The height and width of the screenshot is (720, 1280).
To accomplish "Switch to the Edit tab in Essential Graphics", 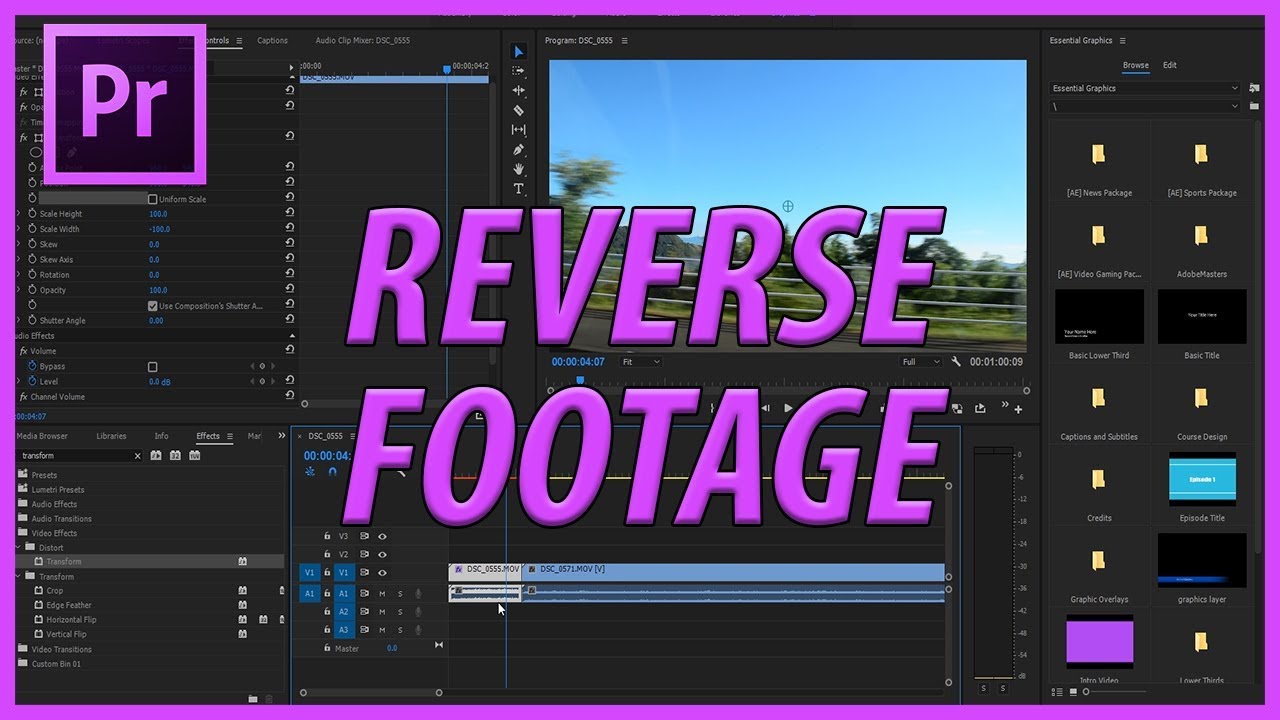I will 1170,64.
